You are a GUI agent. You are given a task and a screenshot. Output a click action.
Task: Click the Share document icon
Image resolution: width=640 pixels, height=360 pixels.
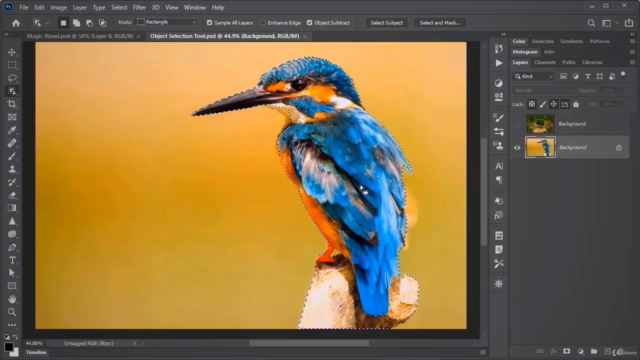click(x=629, y=23)
